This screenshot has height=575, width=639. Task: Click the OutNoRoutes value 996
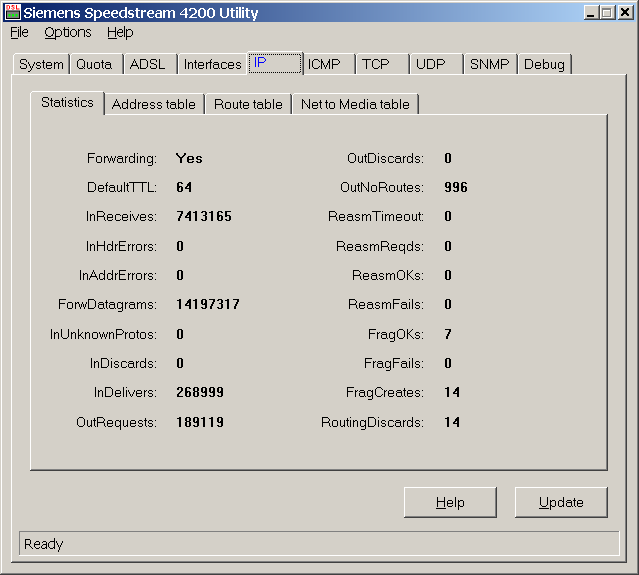point(456,187)
